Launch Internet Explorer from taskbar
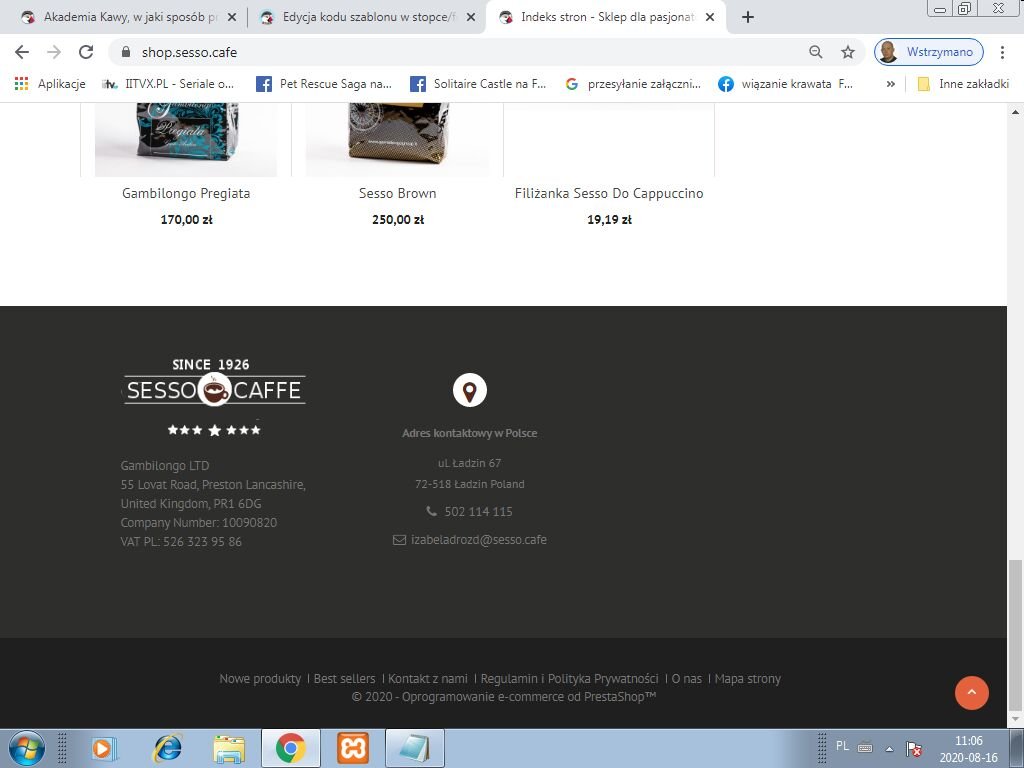The image size is (1024, 768). [x=168, y=748]
